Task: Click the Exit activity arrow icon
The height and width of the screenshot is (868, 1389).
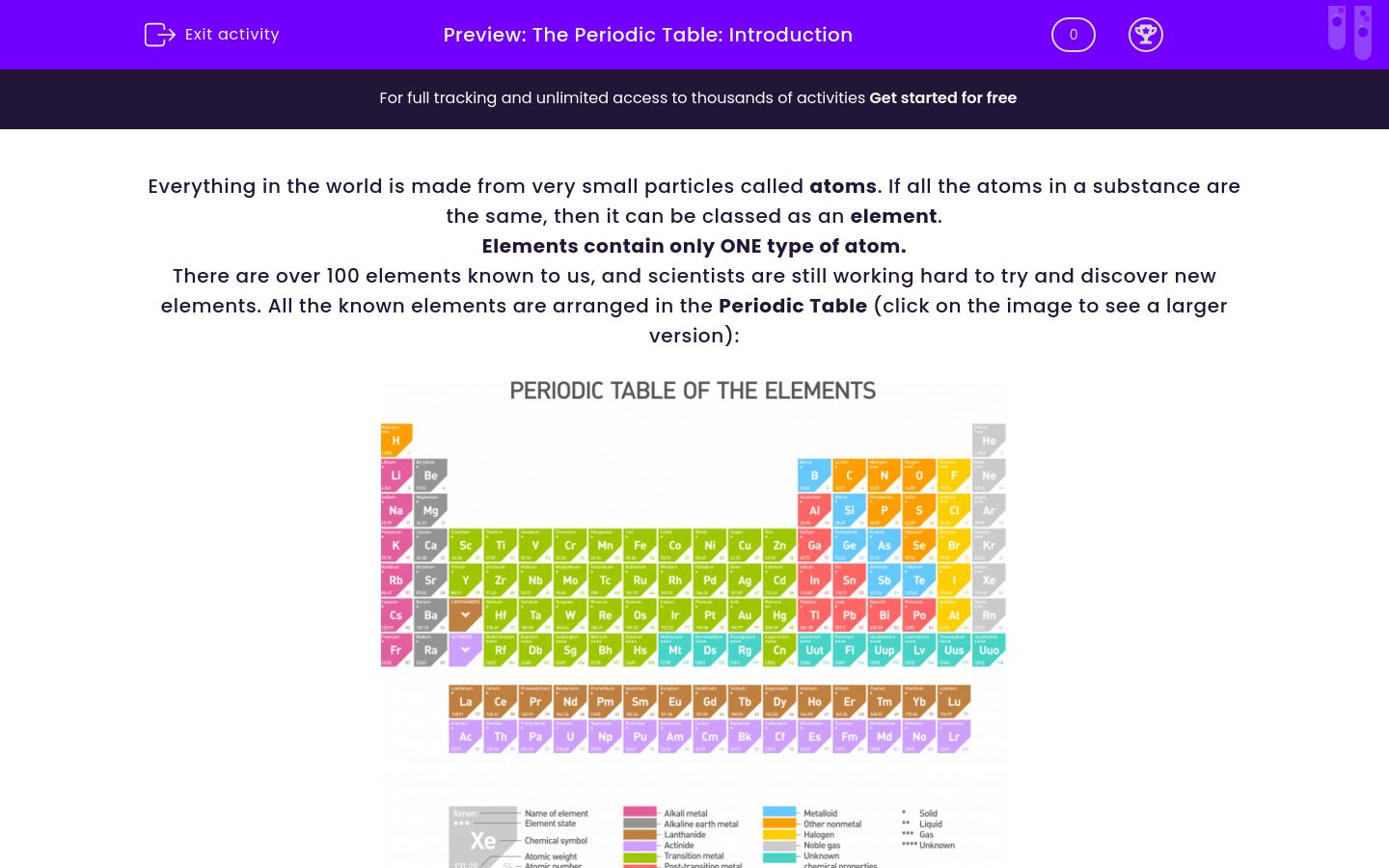Action: coord(160,35)
